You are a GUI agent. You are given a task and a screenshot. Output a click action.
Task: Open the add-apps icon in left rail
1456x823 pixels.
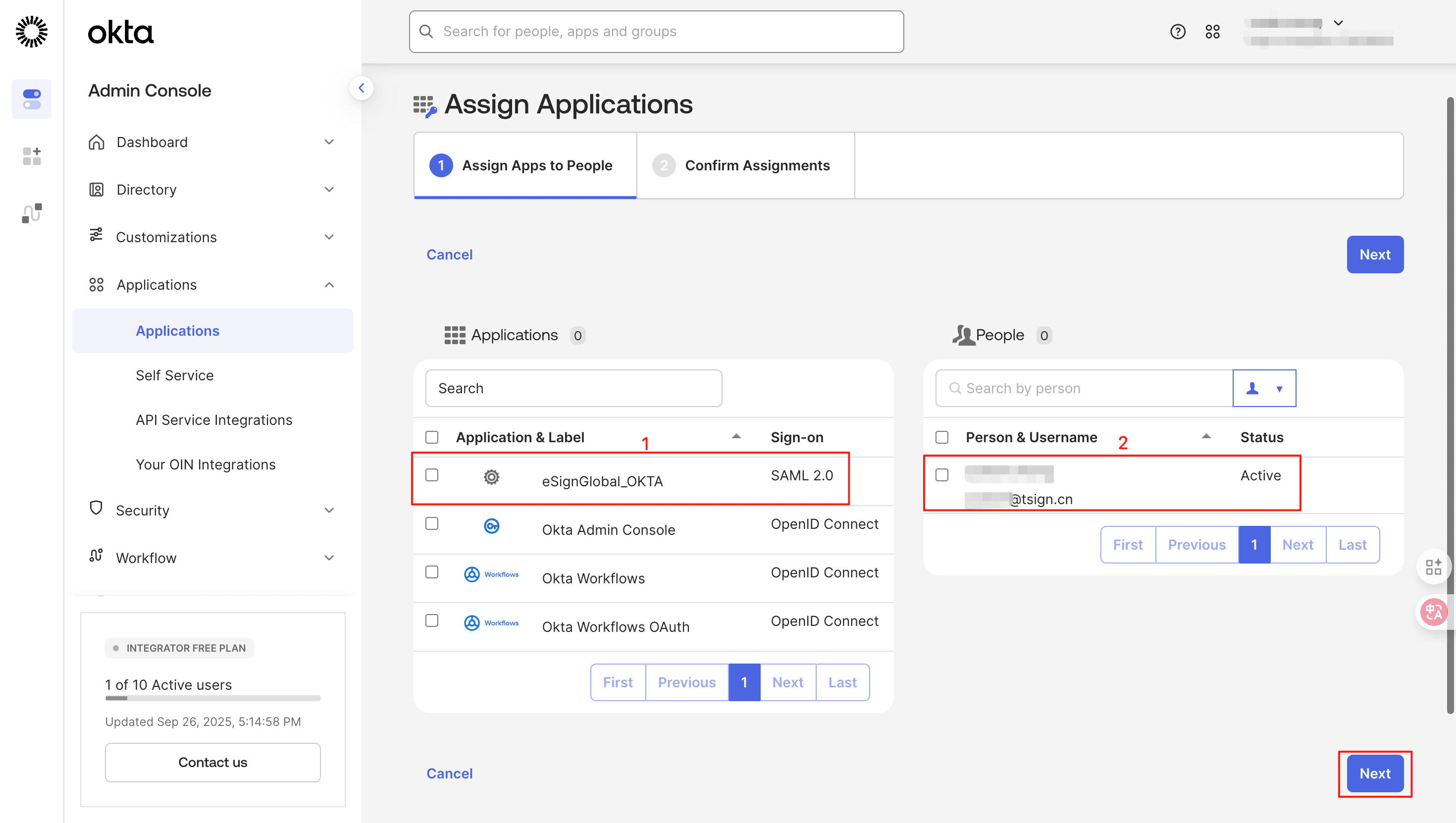32,156
